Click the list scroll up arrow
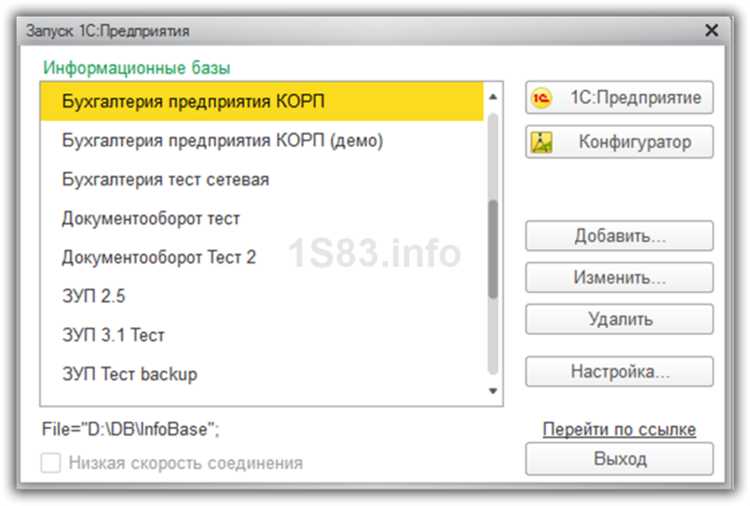The image size is (750, 506). (493, 97)
